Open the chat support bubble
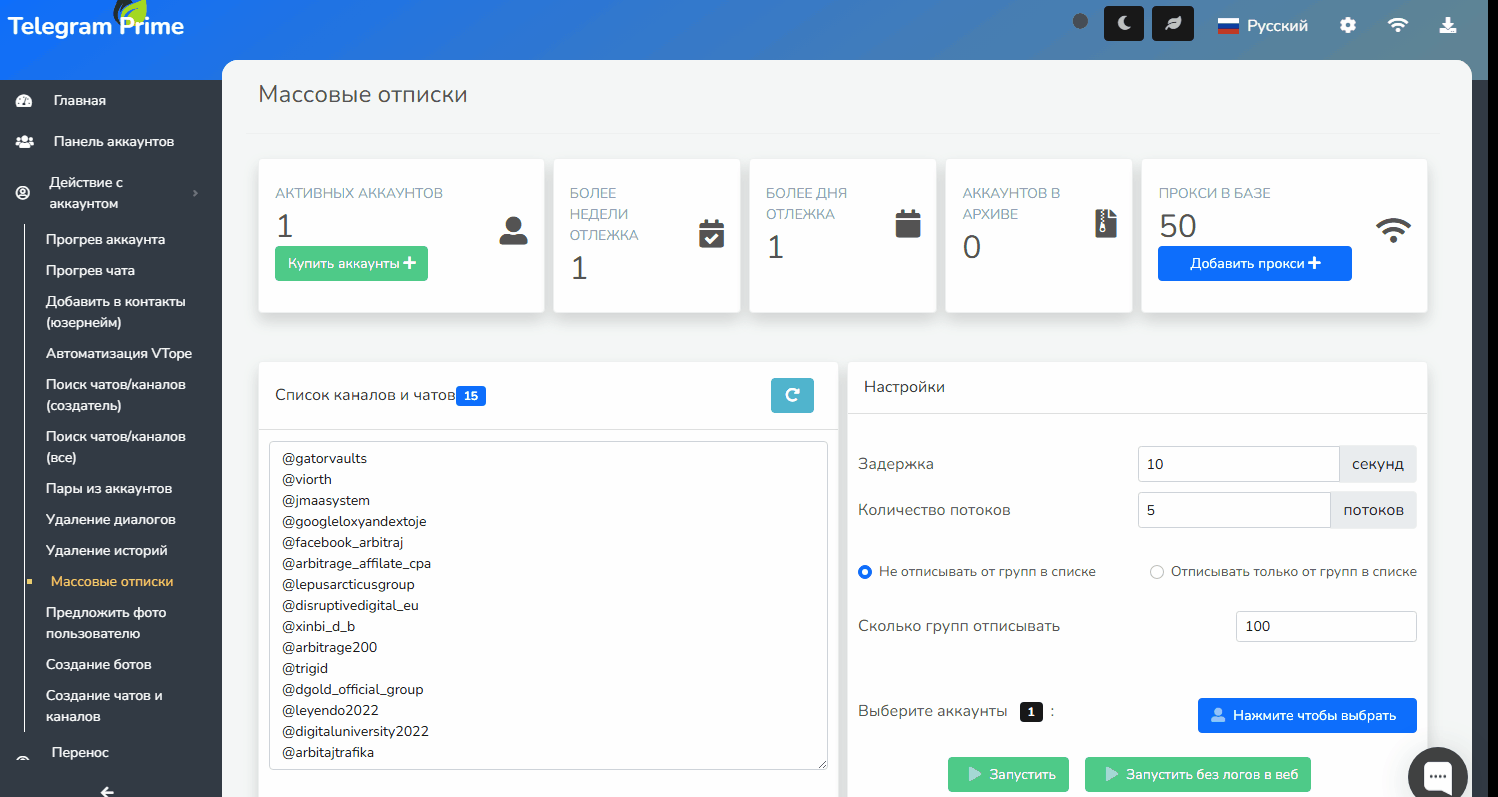 tap(1438, 776)
